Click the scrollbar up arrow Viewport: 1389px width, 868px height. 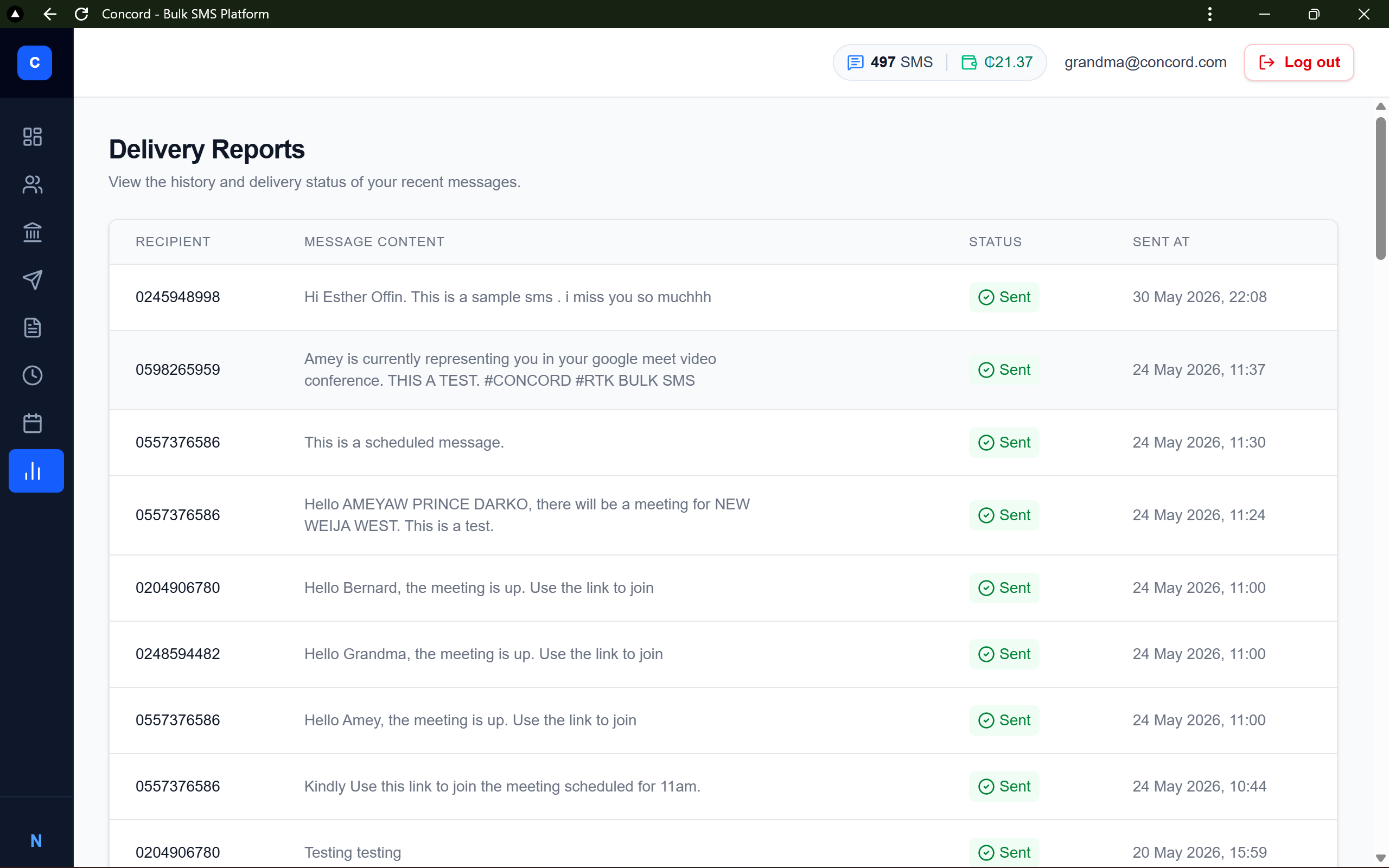1380,107
